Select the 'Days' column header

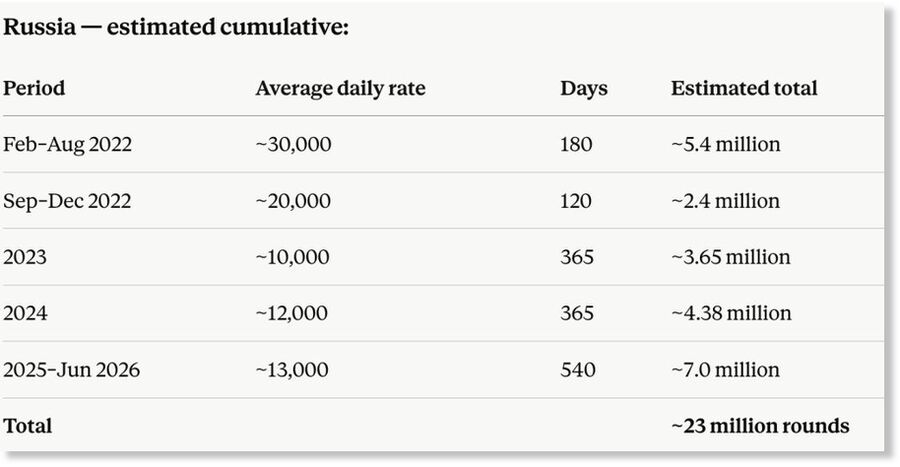pos(584,88)
